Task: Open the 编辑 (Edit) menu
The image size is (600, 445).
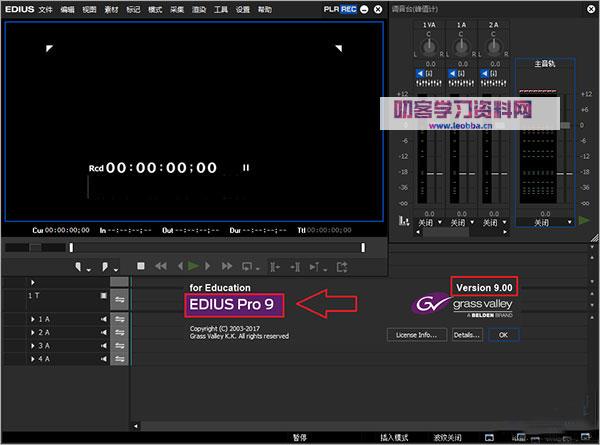Action: (x=67, y=10)
